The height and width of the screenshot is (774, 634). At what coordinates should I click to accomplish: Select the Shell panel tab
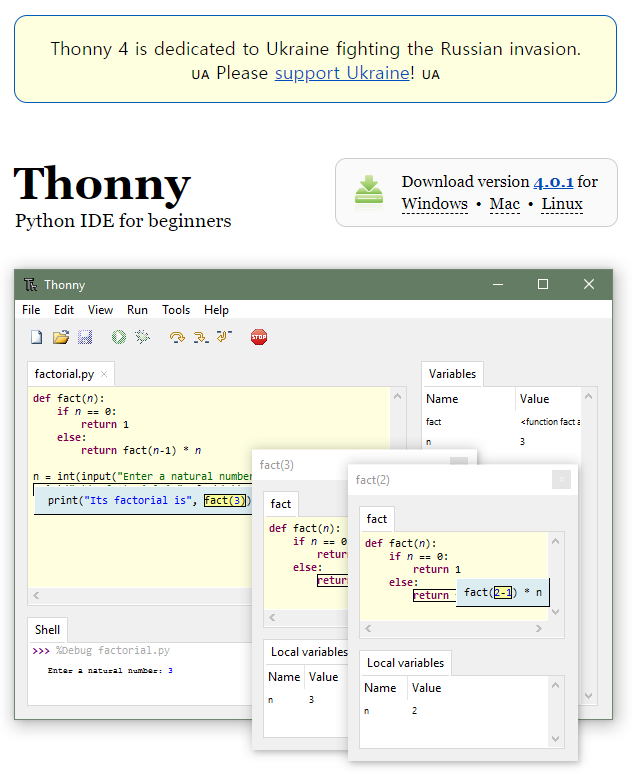(47, 630)
